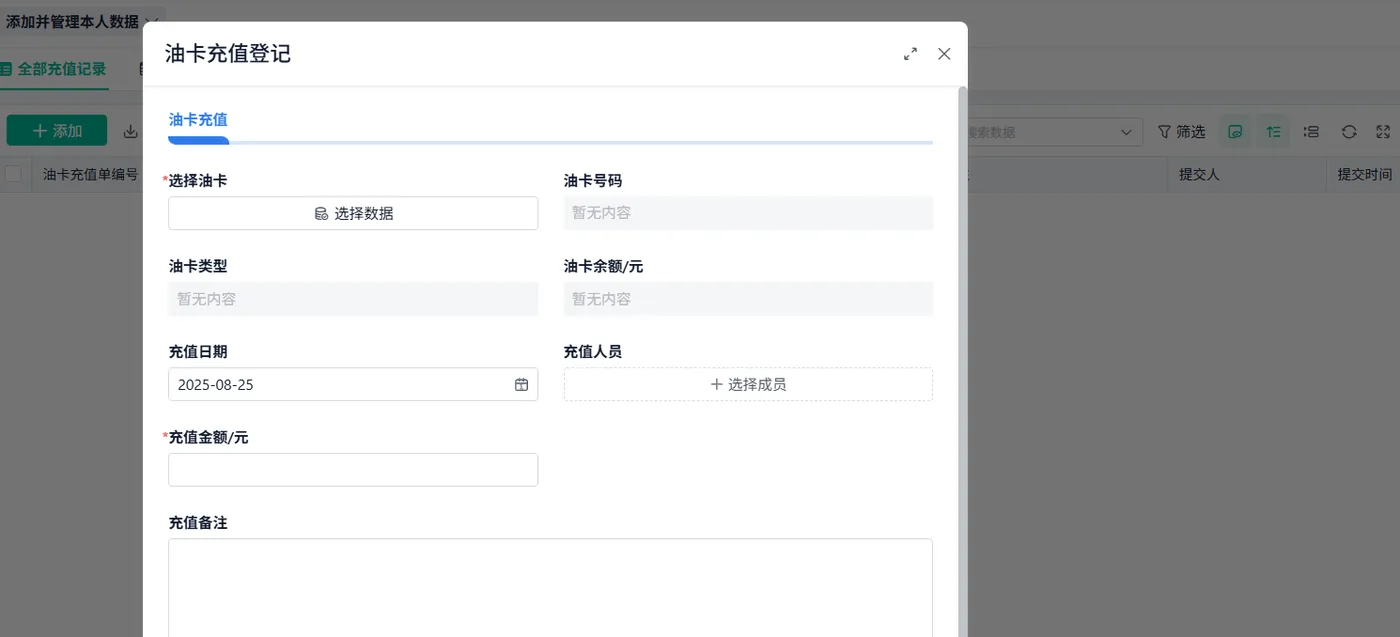
Task: Expand the dialog to fullscreen
Action: coord(910,54)
